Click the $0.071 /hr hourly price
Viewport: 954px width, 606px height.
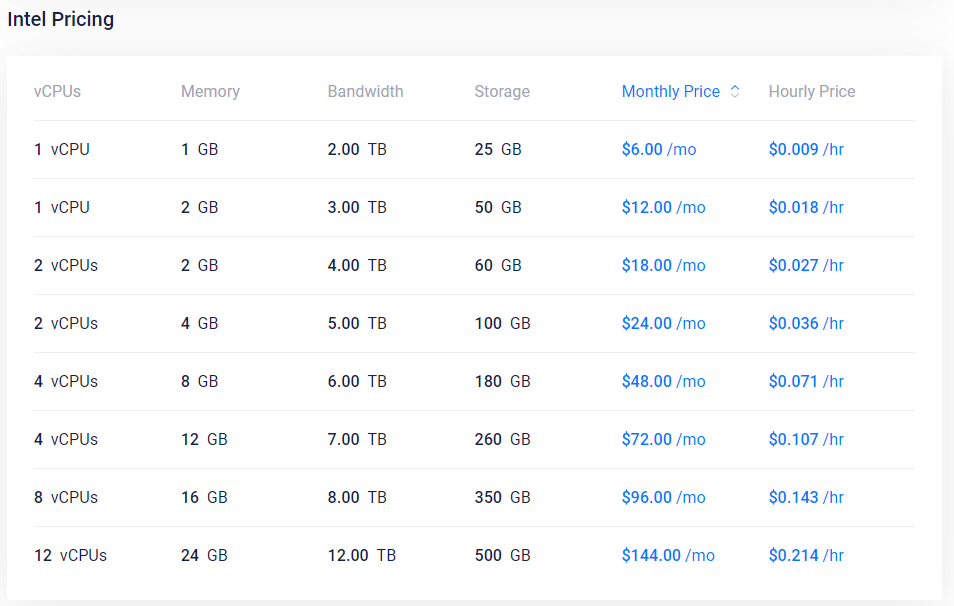click(x=806, y=381)
